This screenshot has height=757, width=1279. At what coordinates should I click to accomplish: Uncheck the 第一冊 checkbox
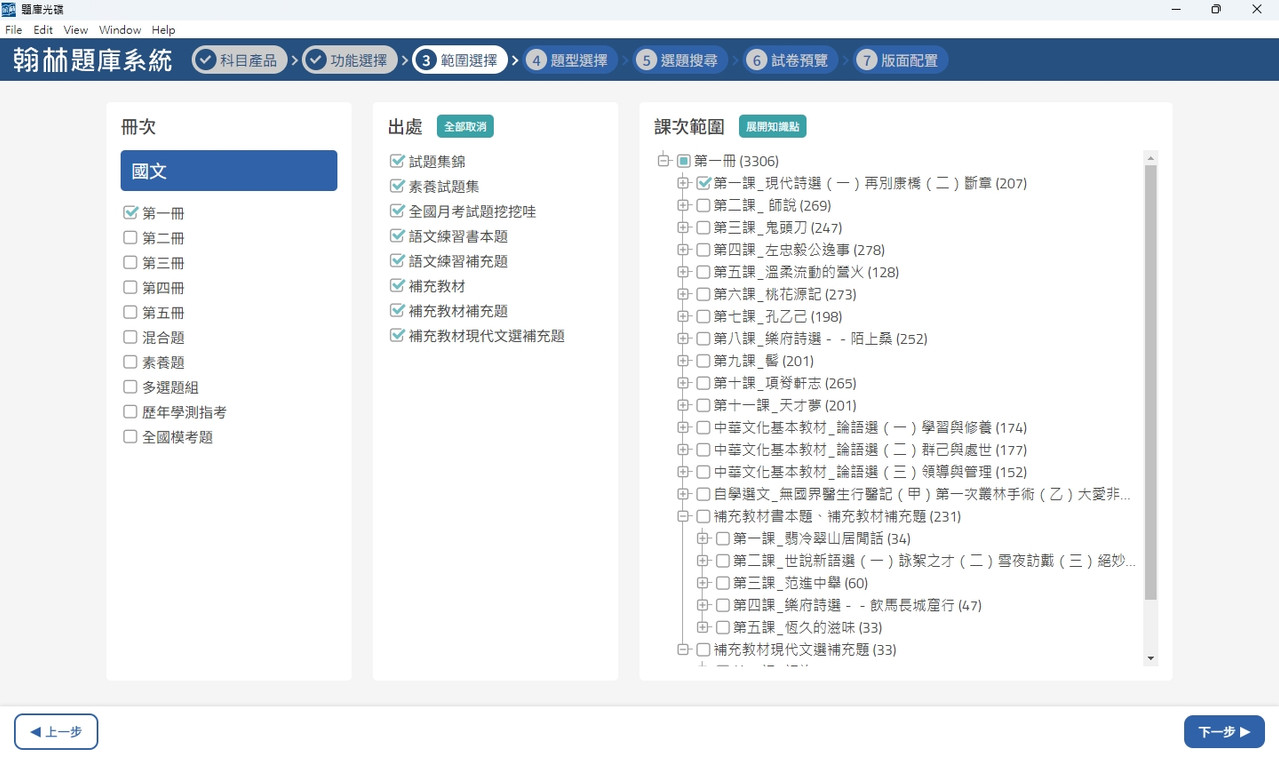130,213
